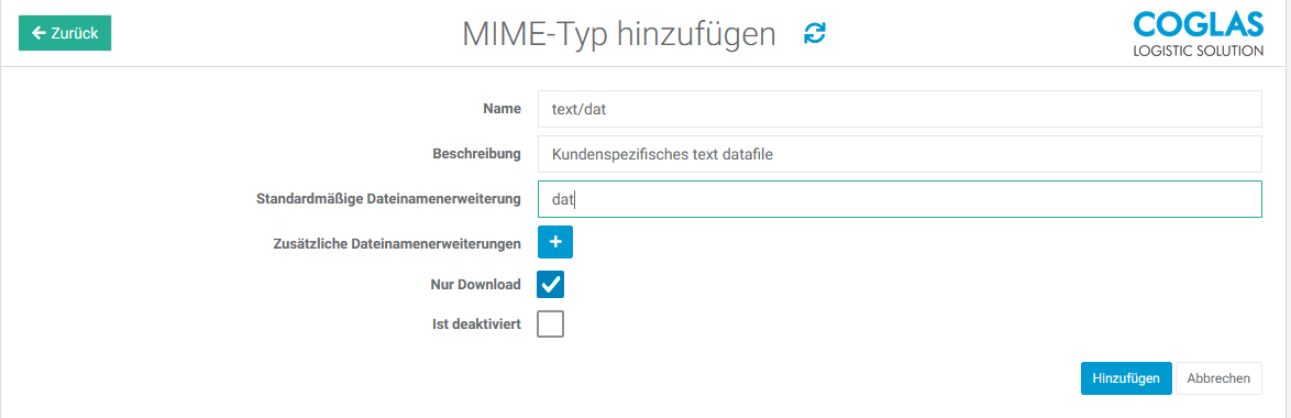The height and width of the screenshot is (418, 1291).
Task: Click the refresh icon beside the page title
Action: (815, 34)
